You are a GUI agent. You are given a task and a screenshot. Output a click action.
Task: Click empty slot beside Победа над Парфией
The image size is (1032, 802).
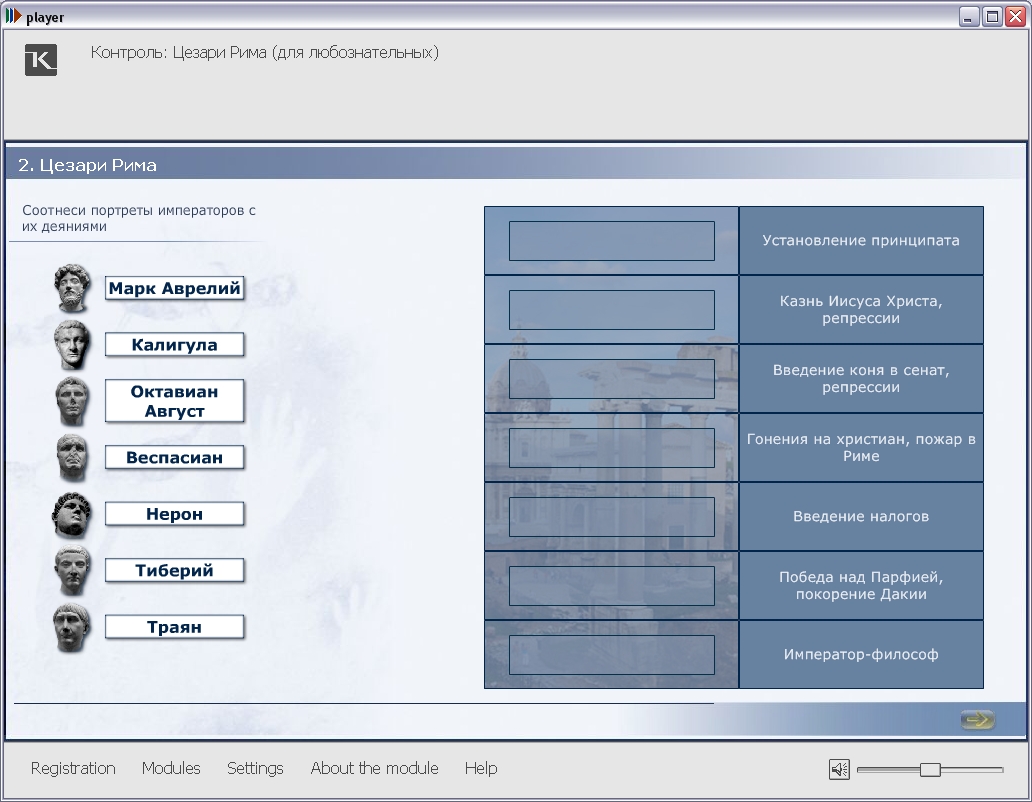coord(611,586)
